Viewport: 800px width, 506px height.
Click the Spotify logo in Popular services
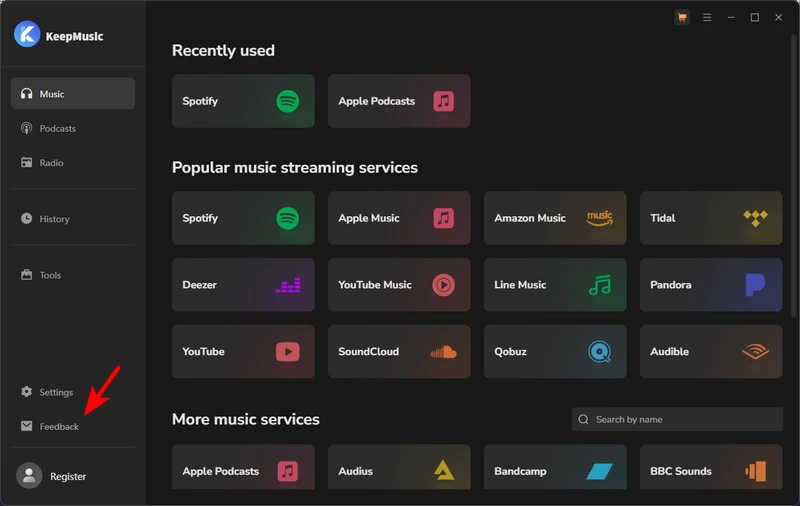pyautogui.click(x=288, y=218)
